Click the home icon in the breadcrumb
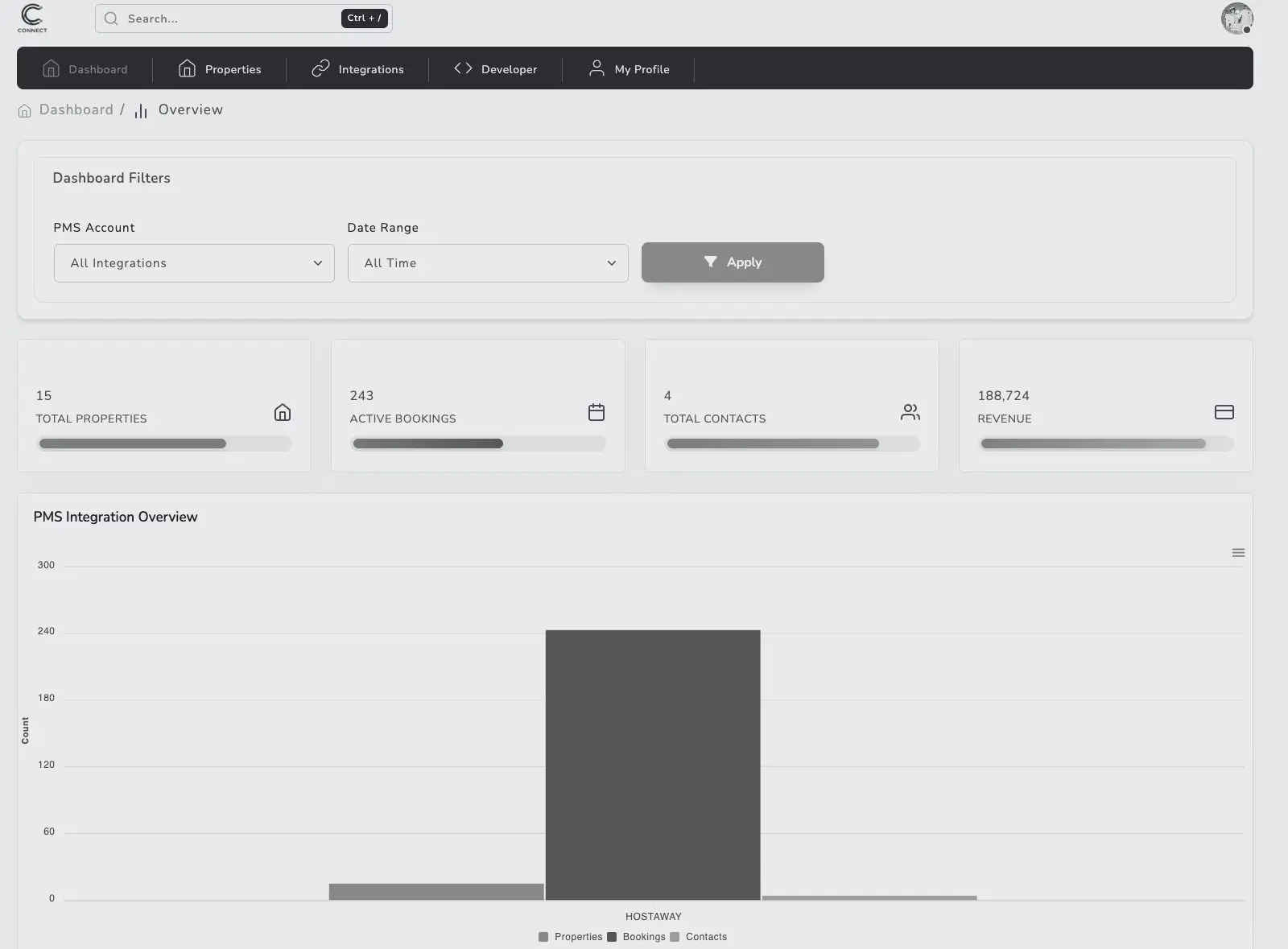The width and height of the screenshot is (1288, 949). [25, 110]
